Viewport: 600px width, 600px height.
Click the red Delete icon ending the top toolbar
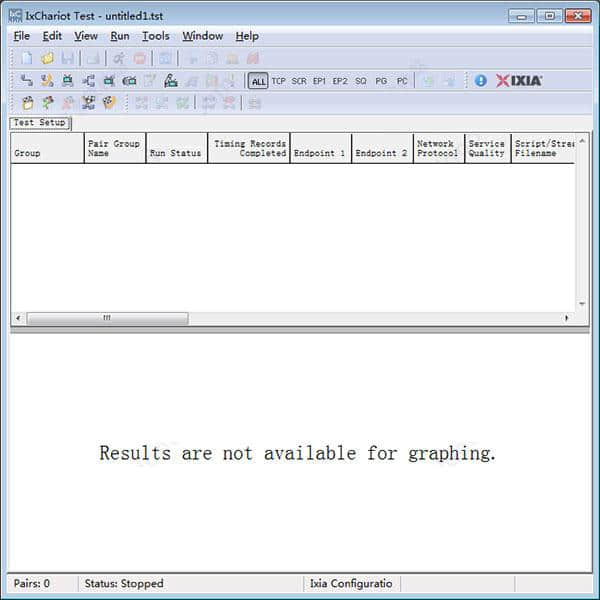point(253,58)
